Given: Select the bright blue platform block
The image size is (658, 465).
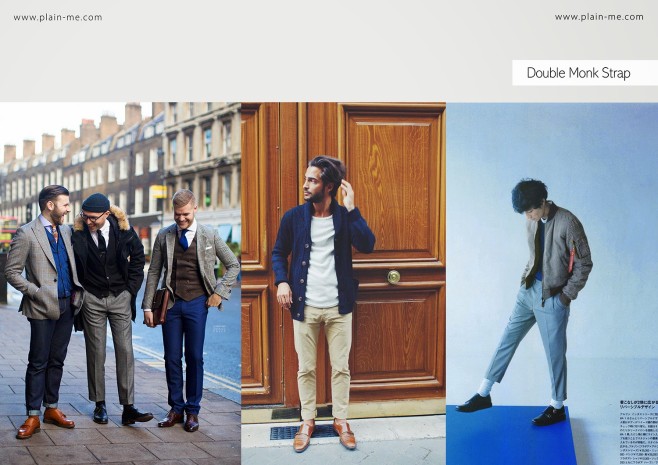Looking at the screenshot, I should click(x=511, y=435).
